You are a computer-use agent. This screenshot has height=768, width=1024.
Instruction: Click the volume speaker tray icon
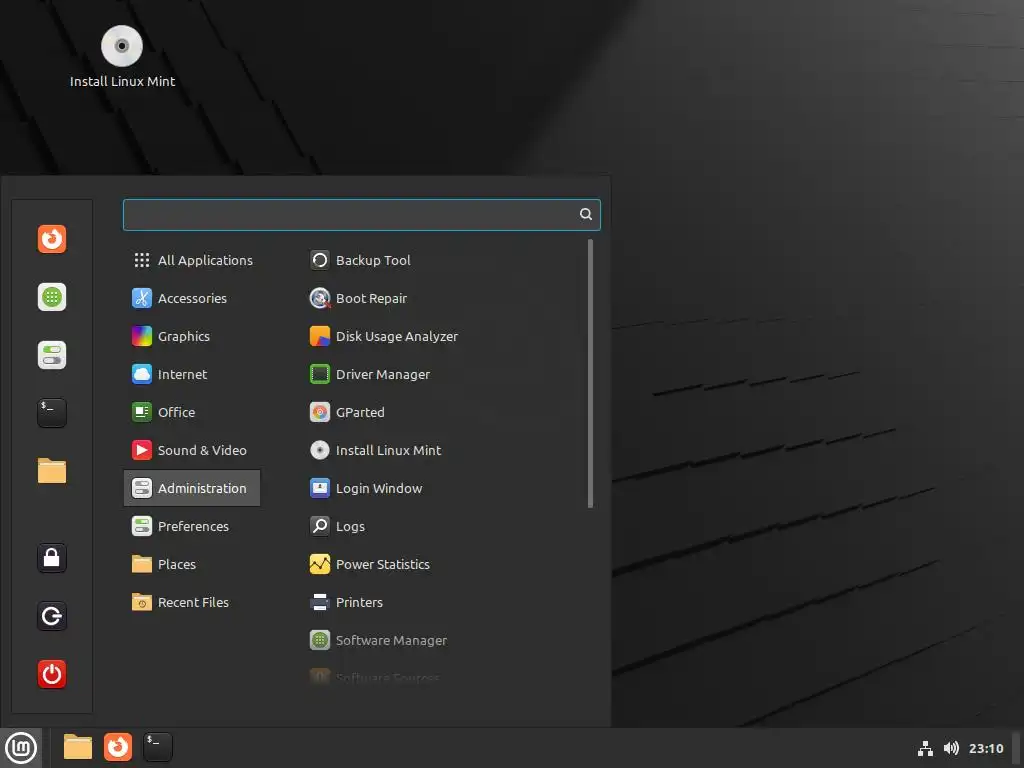(x=952, y=748)
